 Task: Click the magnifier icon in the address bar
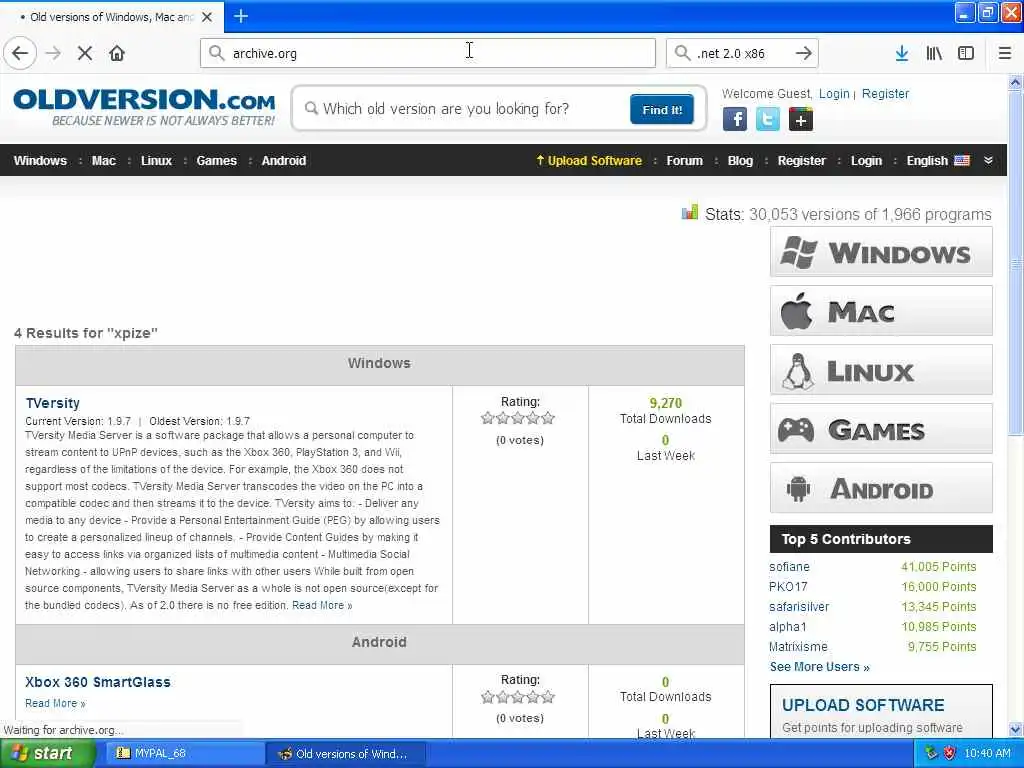[x=216, y=53]
